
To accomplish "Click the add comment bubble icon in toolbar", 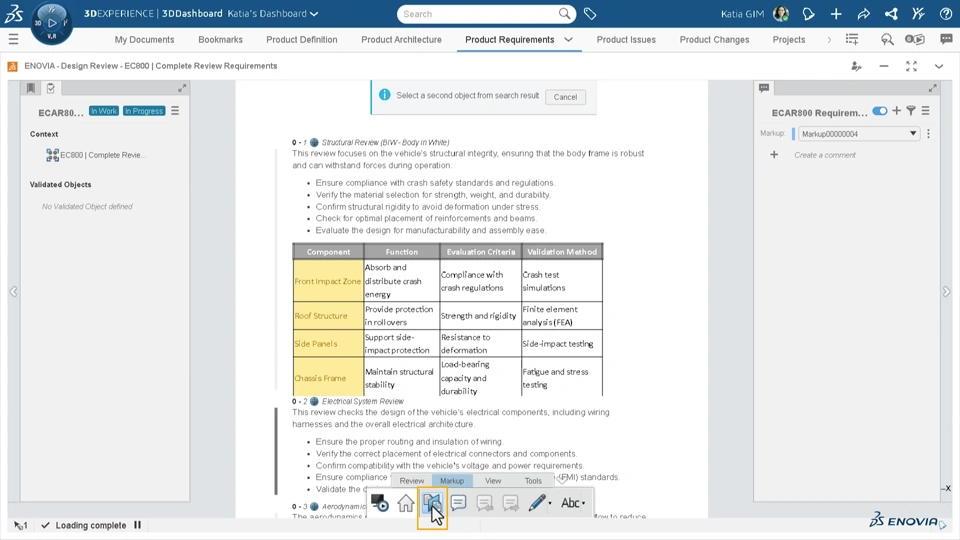I will [459, 503].
